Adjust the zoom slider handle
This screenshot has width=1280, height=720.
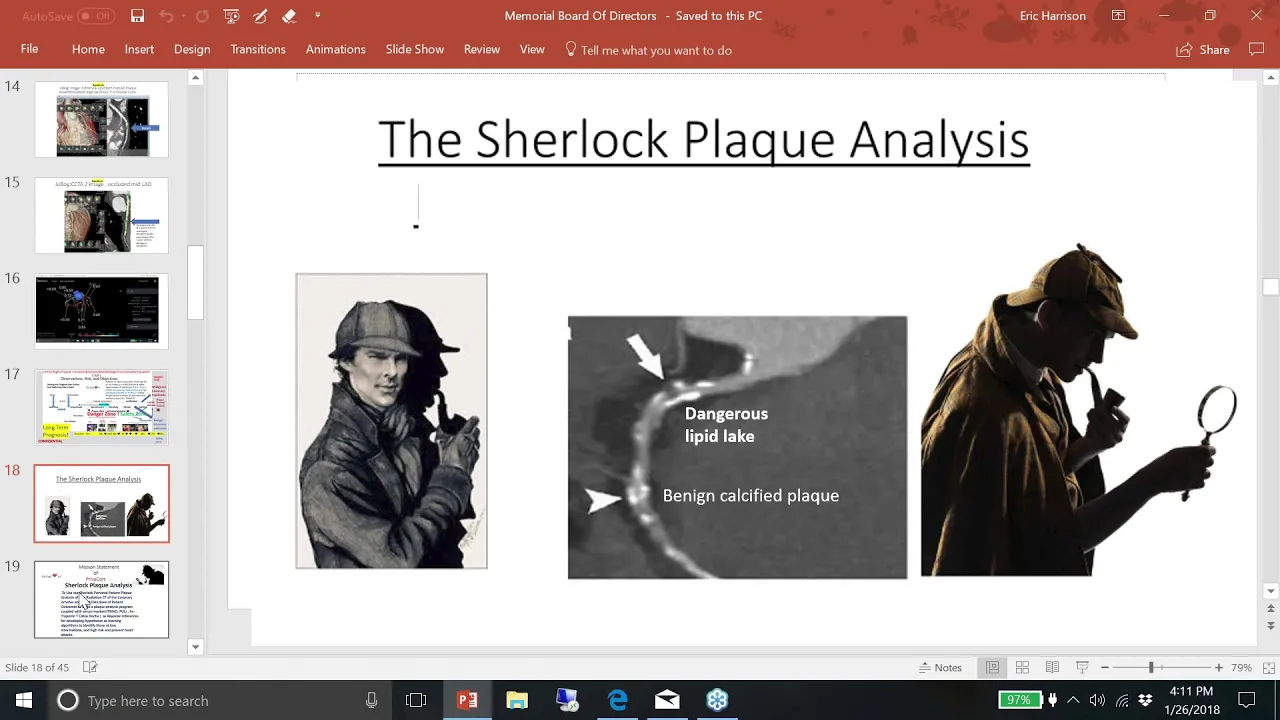[x=1151, y=668]
